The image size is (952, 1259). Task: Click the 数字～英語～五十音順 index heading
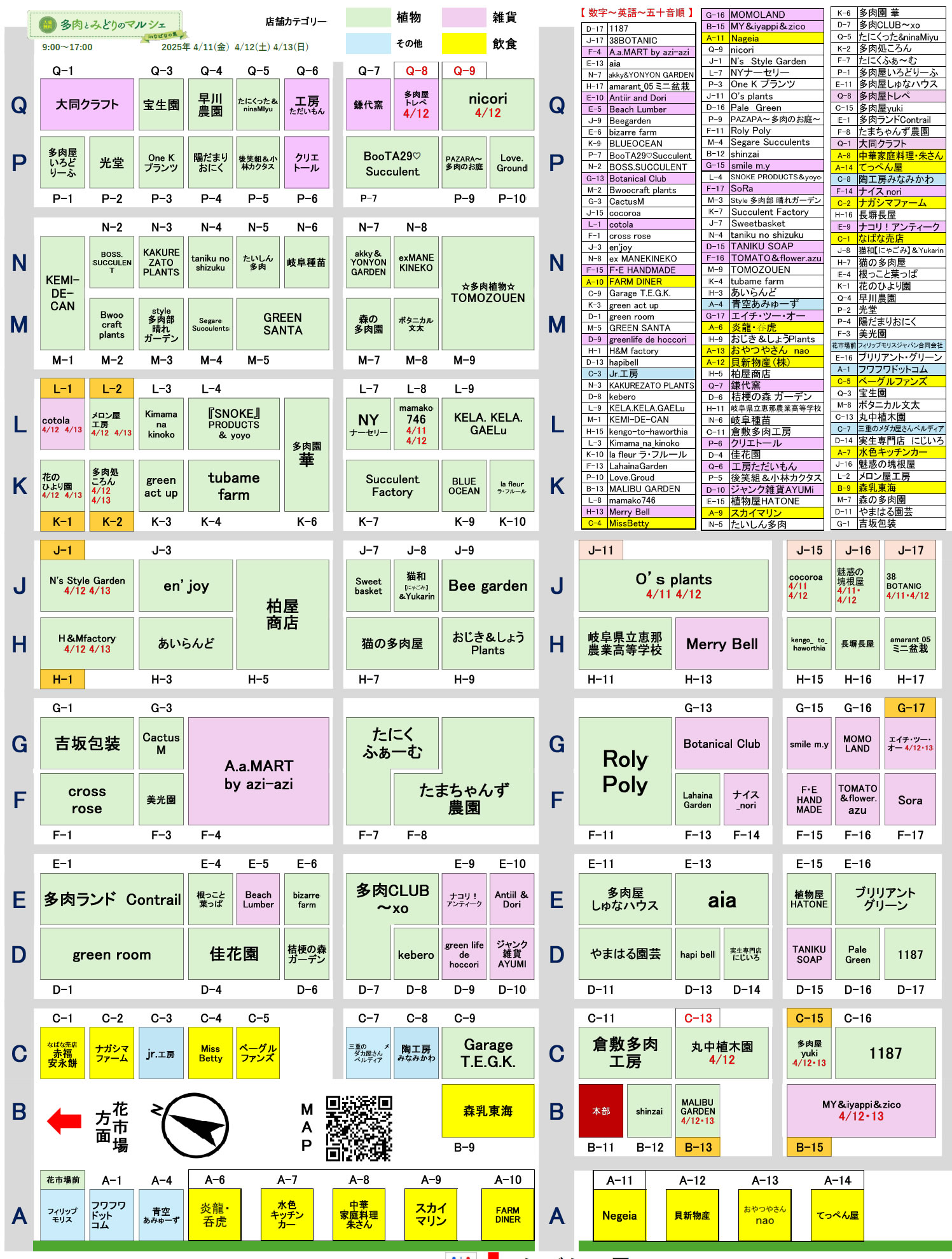coord(636,13)
